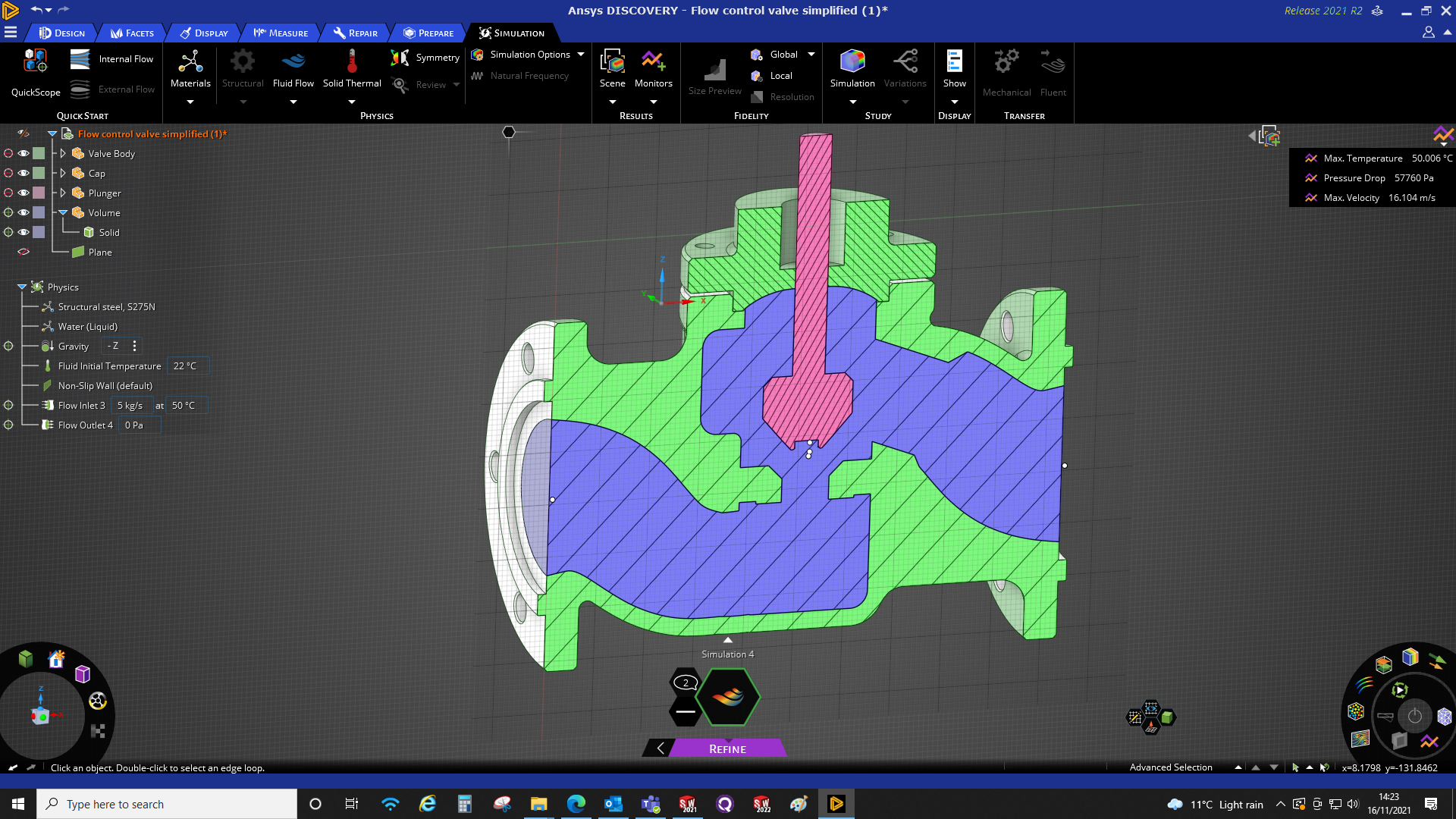
Task: Click the Refine stage button
Action: [x=728, y=748]
